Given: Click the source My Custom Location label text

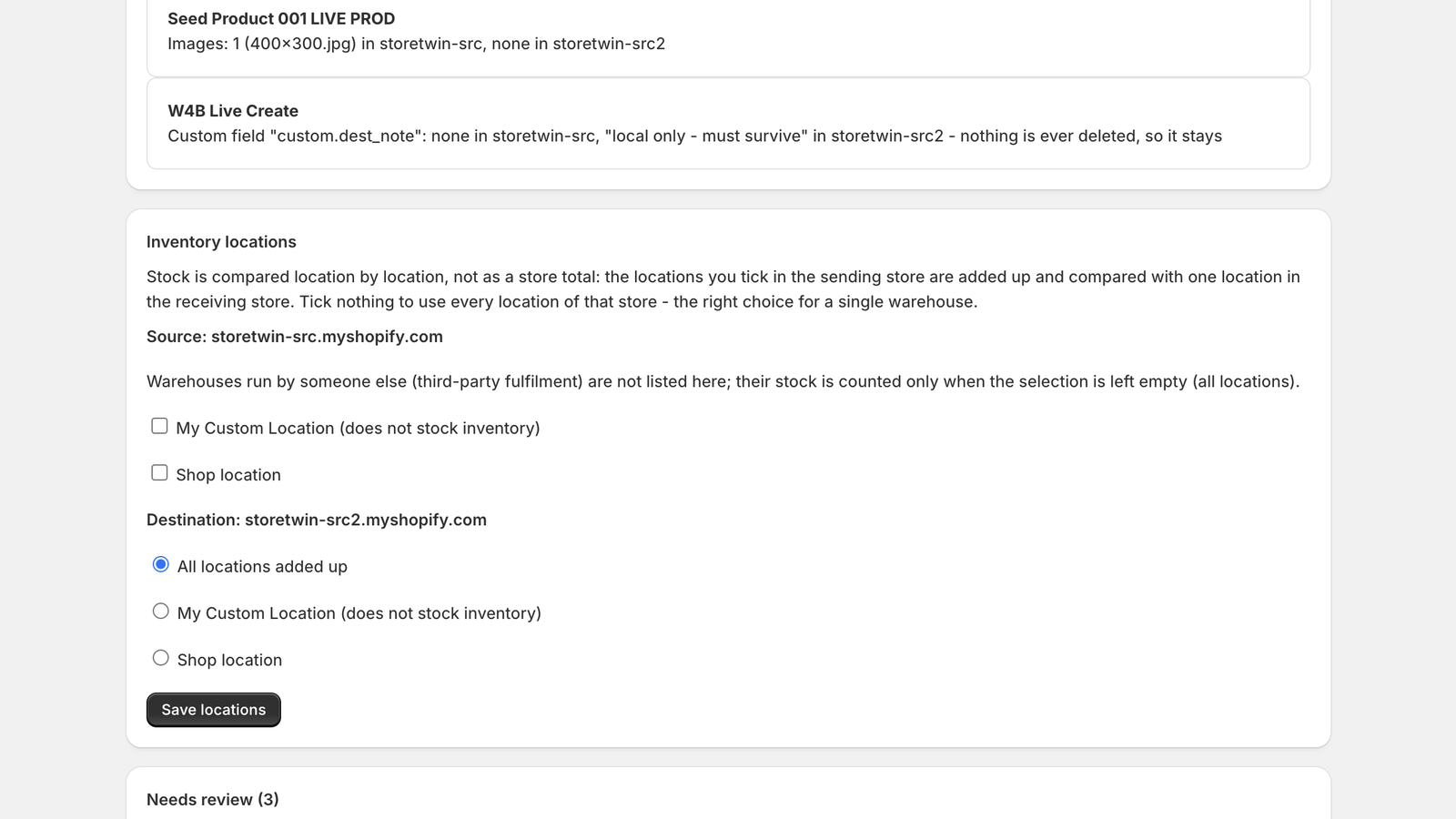Looking at the screenshot, I should point(358,429).
